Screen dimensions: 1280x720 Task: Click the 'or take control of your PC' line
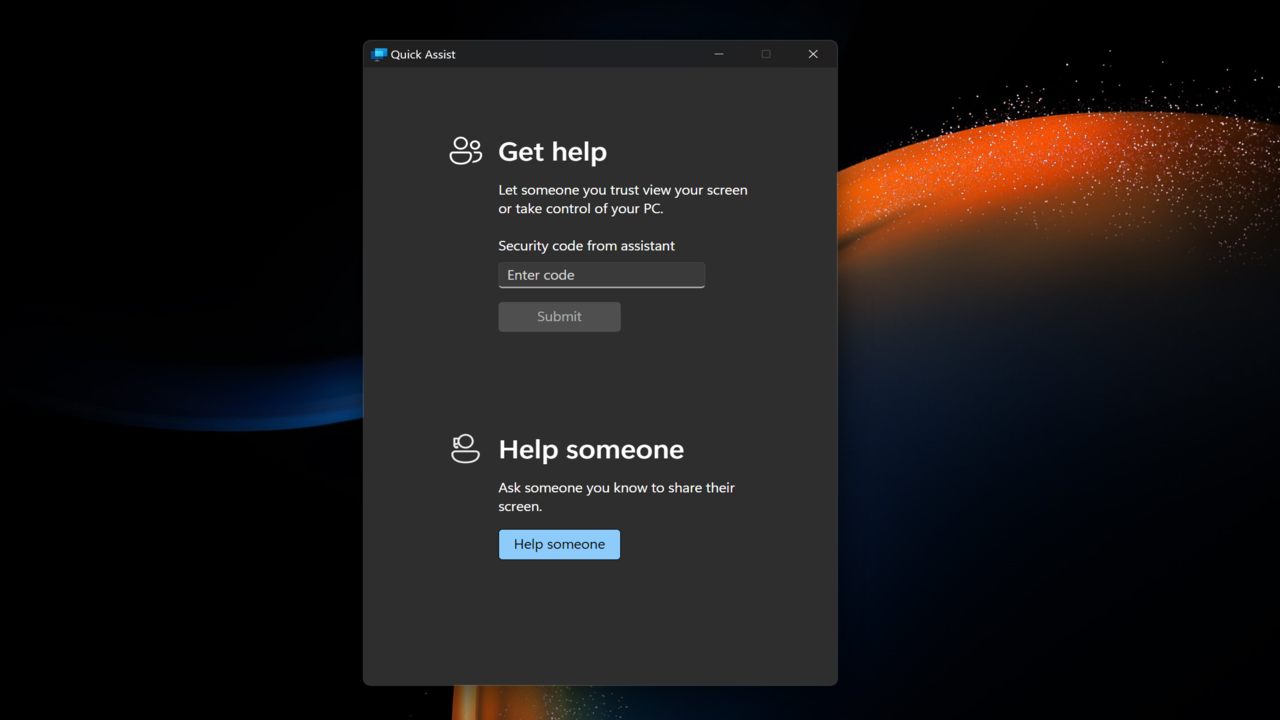point(580,209)
